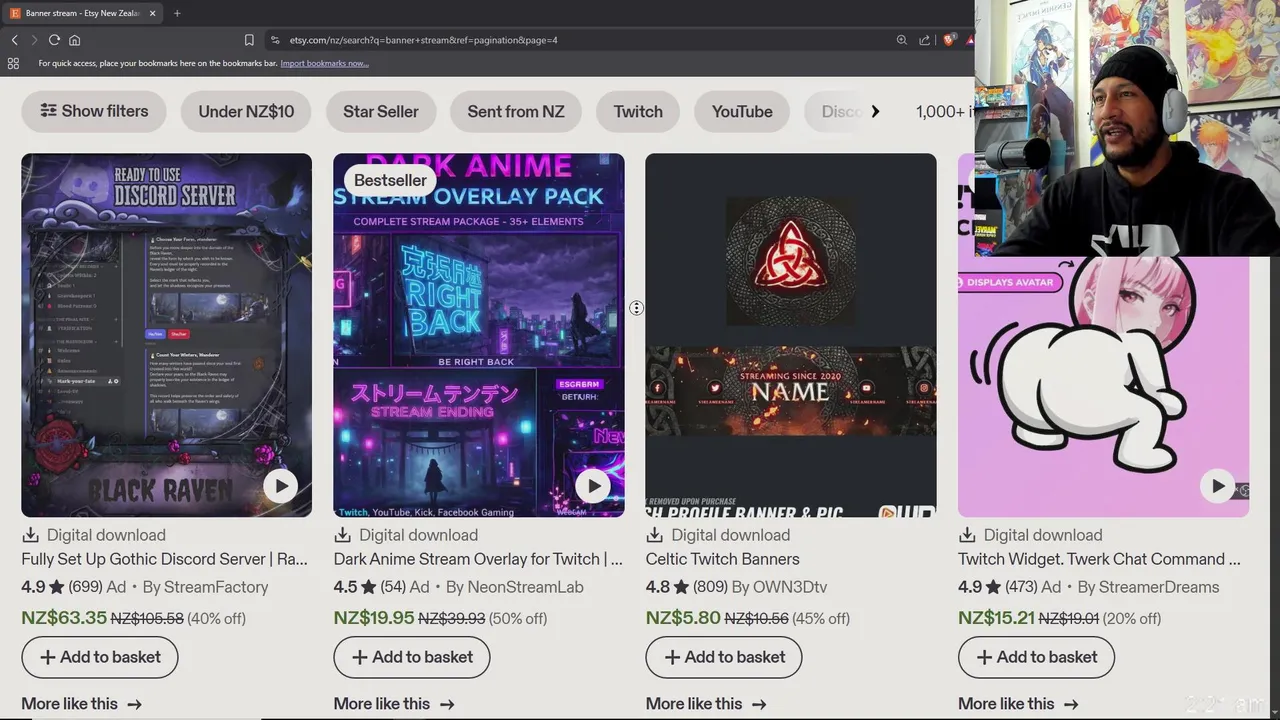Screen dimensions: 1280x720
Task: Bookmark this page icon in address bar
Action: 249,40
